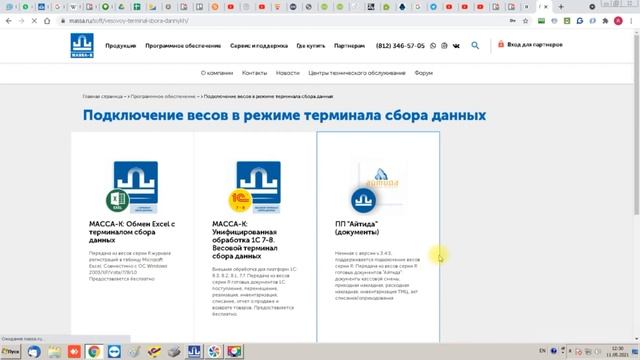Open the Контакты link
The image size is (640, 360).
coord(254,73)
